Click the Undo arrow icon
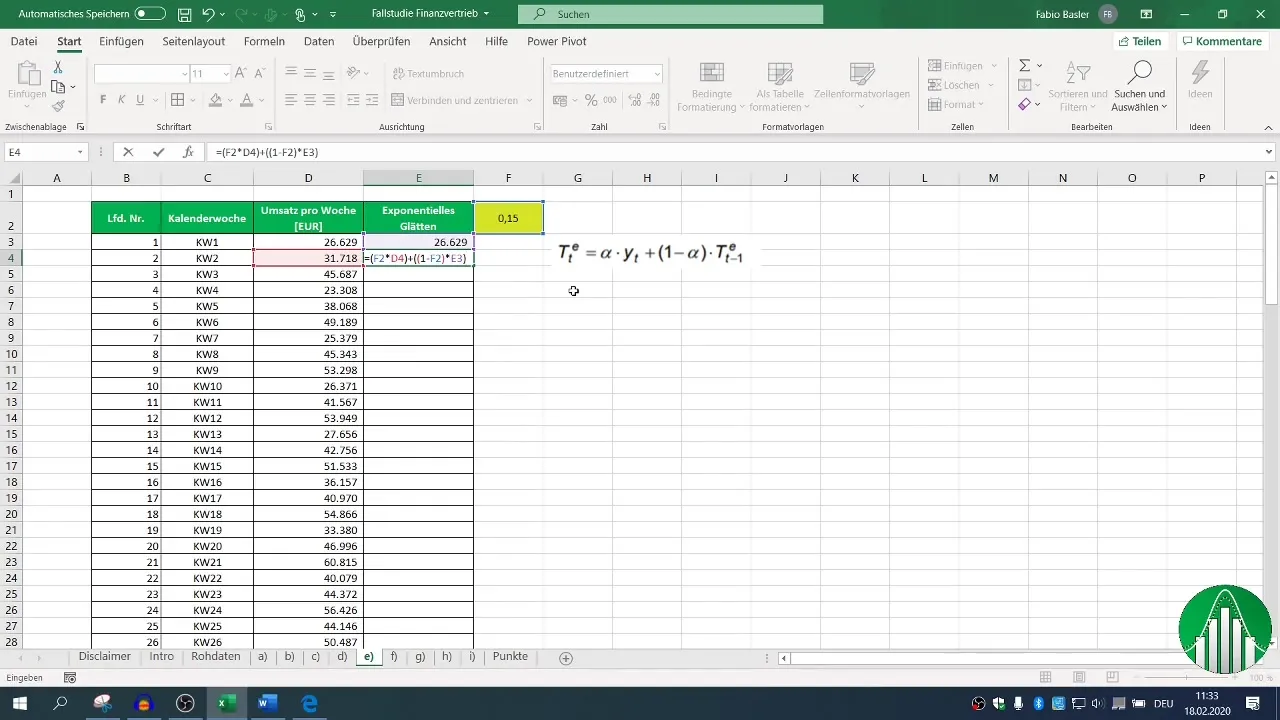Screen dimensions: 1280x720 click(x=208, y=14)
